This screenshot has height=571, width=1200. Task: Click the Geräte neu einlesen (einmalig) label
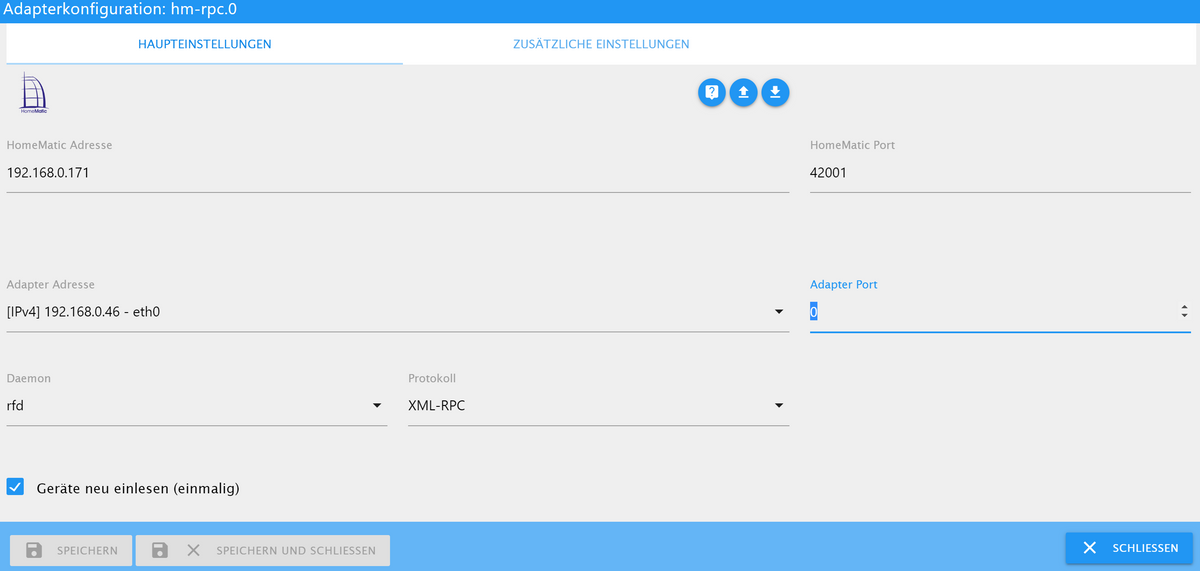(x=138, y=488)
